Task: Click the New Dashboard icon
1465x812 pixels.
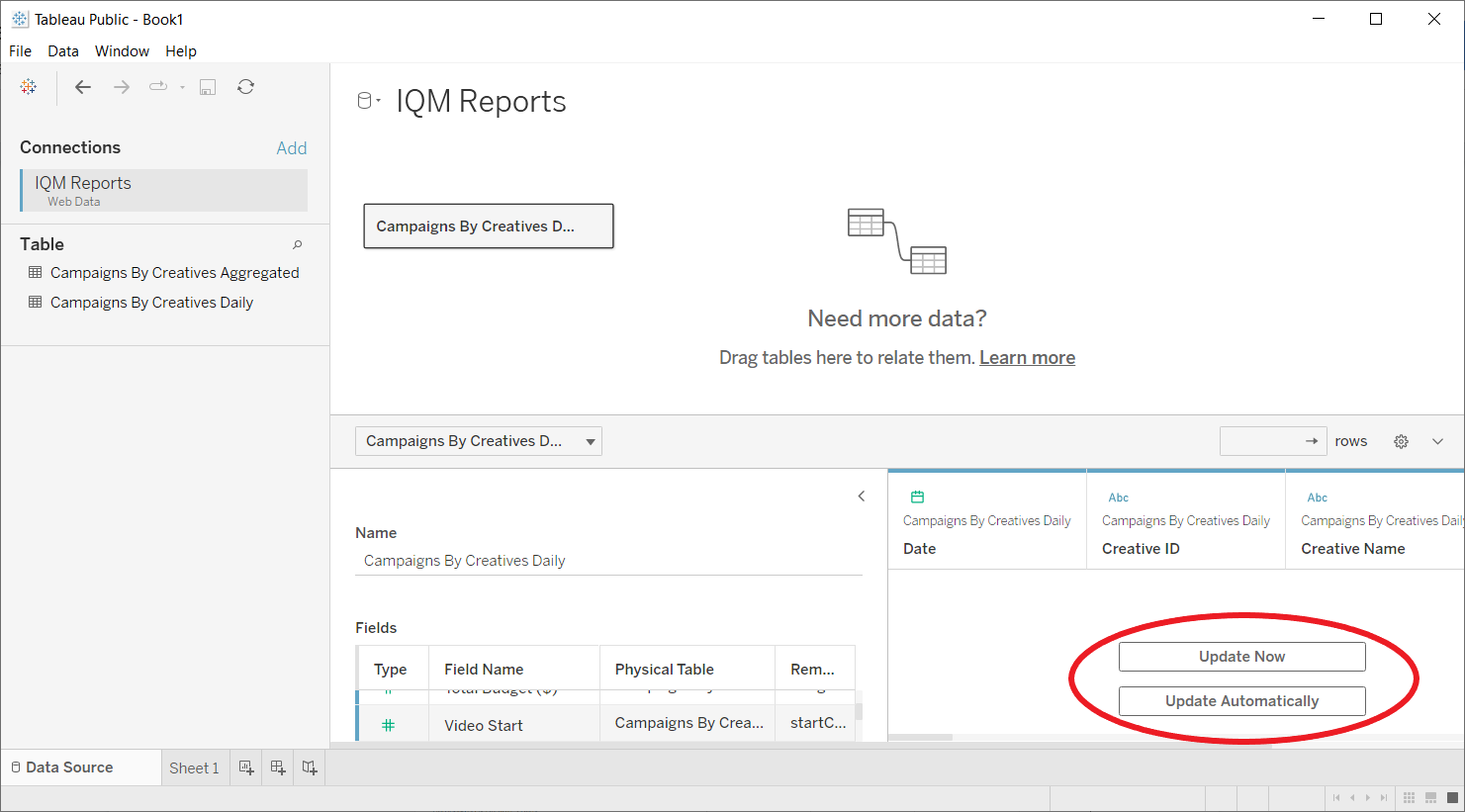Action: [x=278, y=767]
